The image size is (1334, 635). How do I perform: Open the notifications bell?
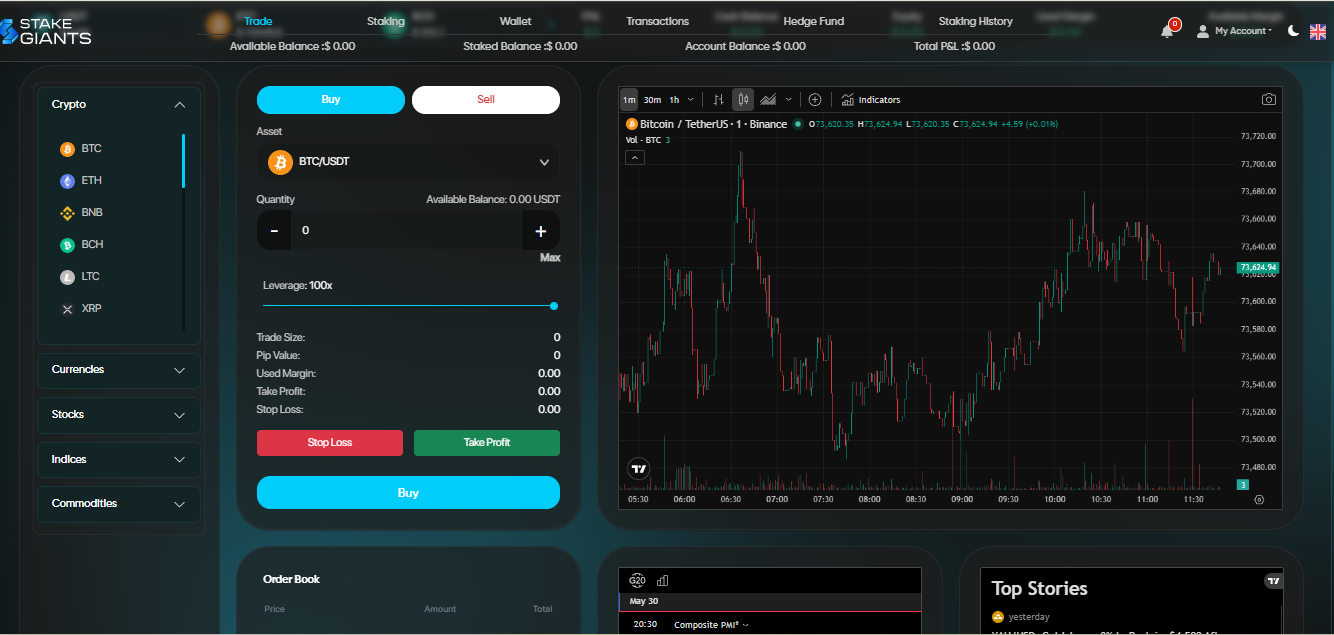[x=1167, y=31]
